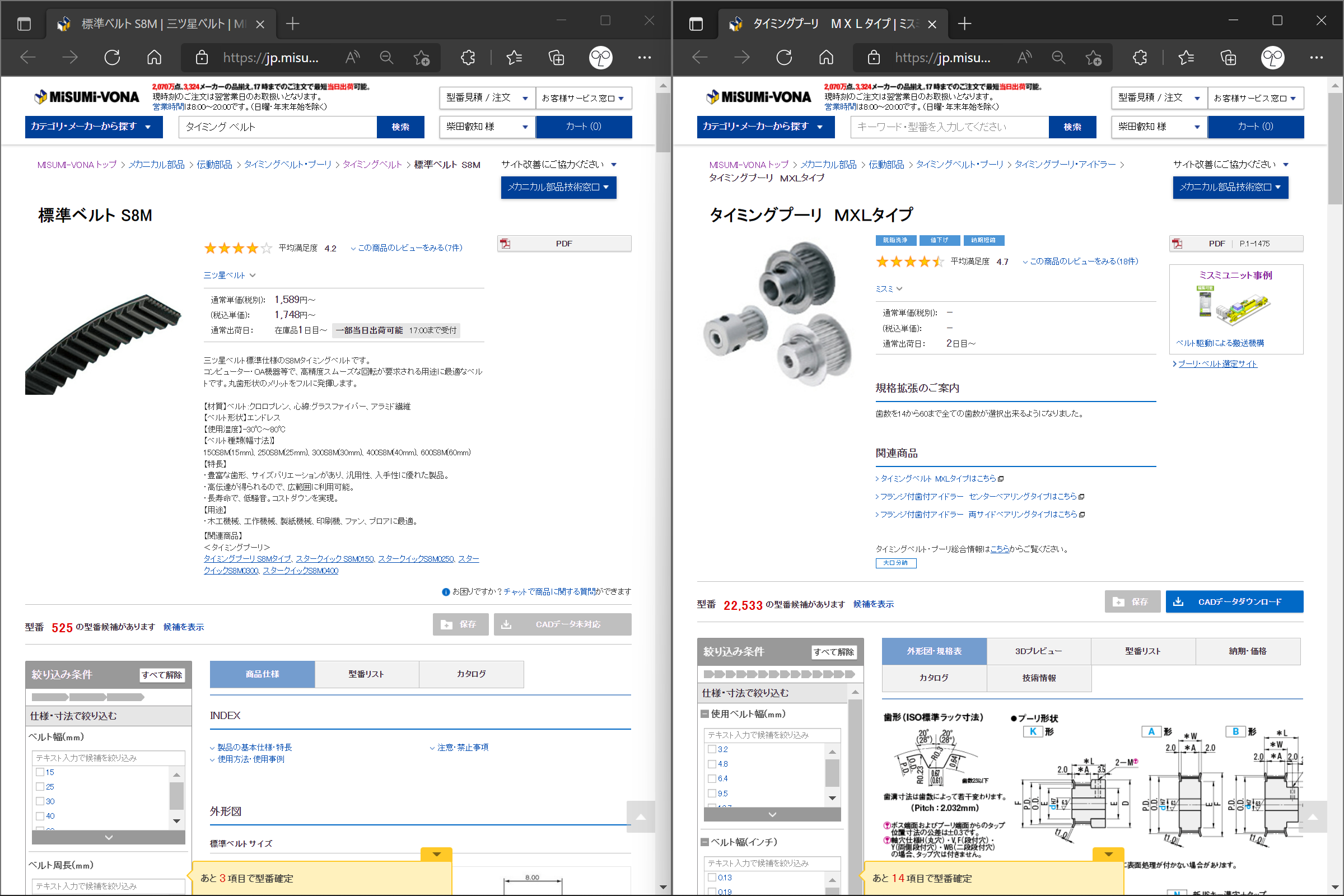This screenshot has height=896, width=1344.
Task: Switch to 3Dプレビュー tab
Action: coord(1038,651)
